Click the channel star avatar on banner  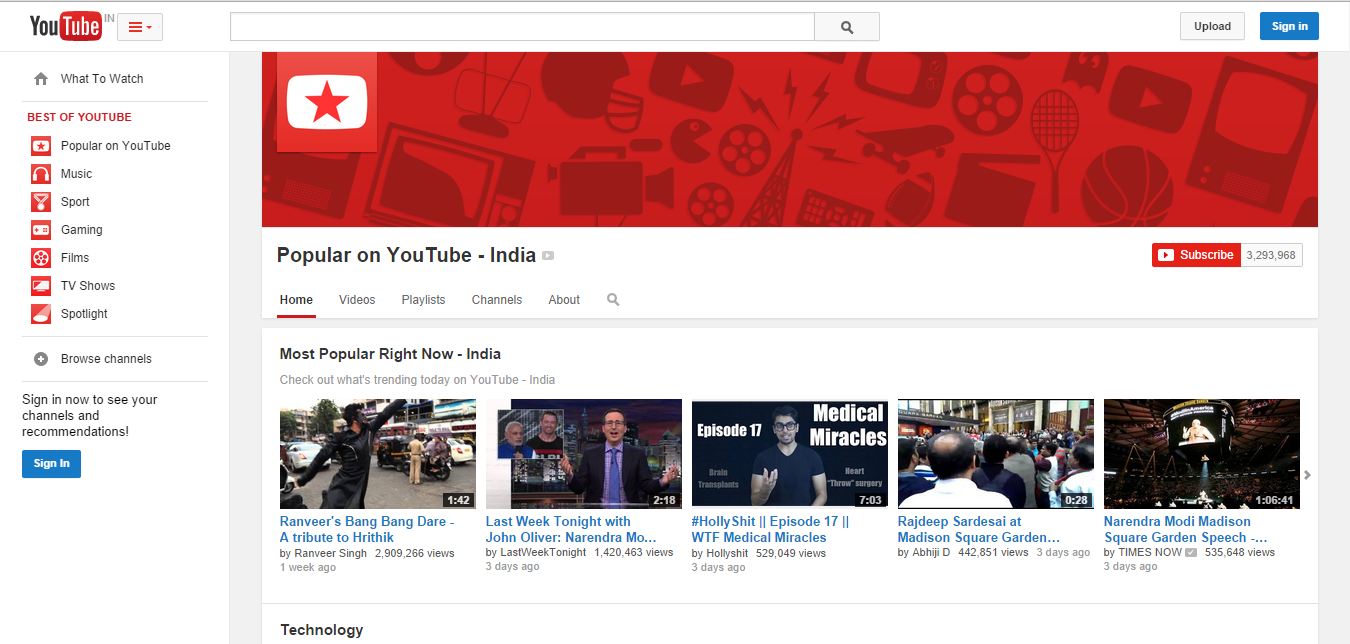pyautogui.click(x=326, y=102)
